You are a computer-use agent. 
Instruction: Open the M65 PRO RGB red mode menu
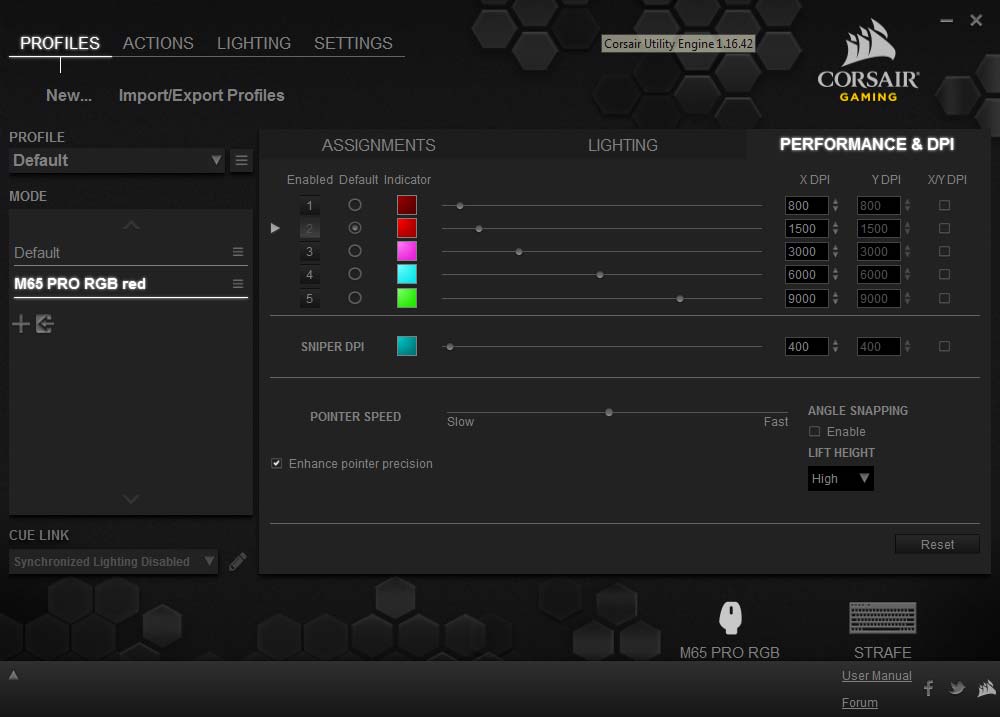238,284
